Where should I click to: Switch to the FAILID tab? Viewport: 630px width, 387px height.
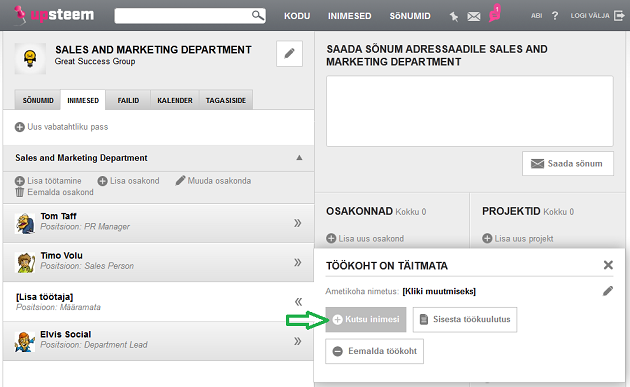[x=128, y=100]
